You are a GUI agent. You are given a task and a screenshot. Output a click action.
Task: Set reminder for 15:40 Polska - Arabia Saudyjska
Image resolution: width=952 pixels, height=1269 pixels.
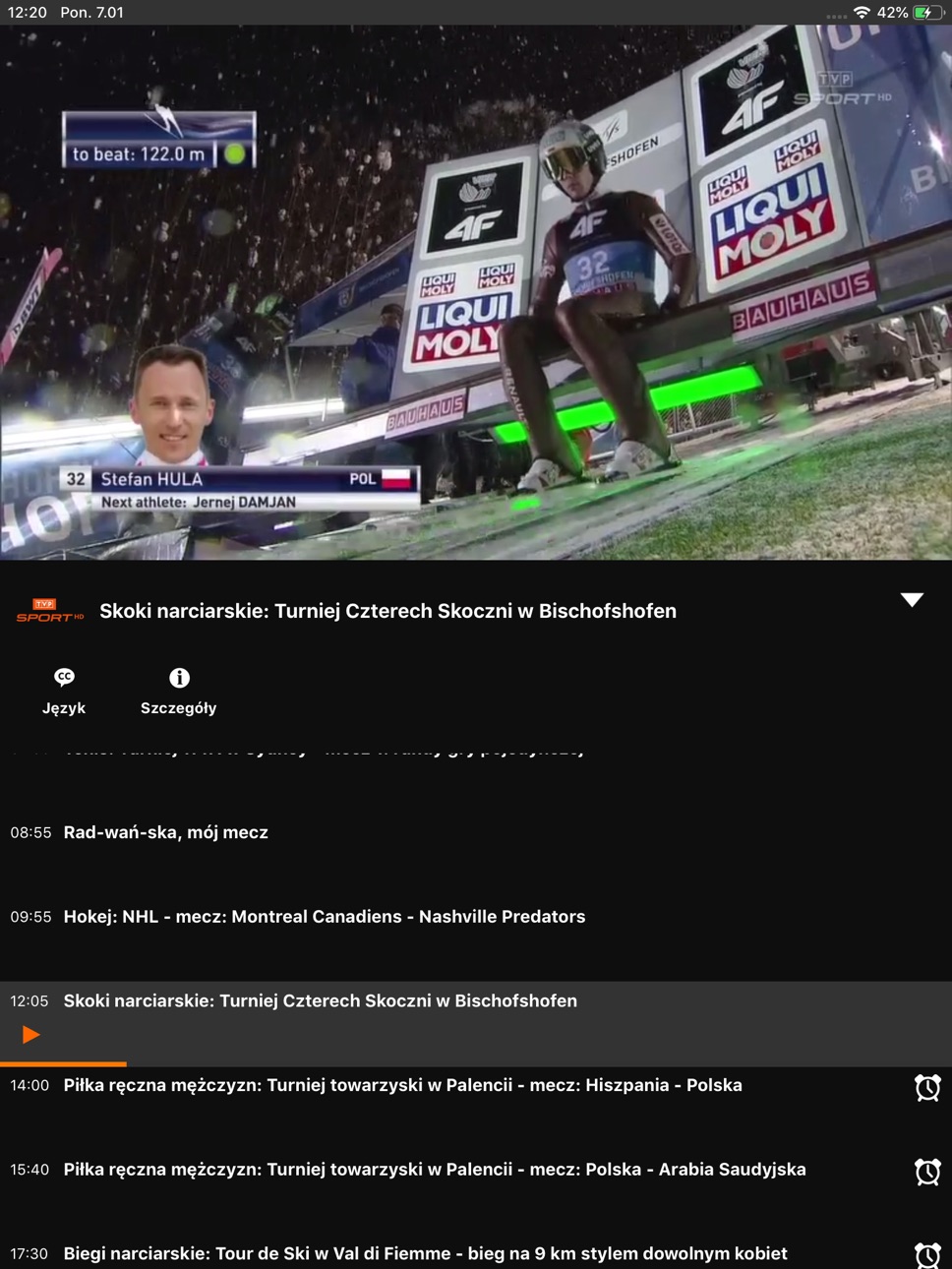point(927,1172)
